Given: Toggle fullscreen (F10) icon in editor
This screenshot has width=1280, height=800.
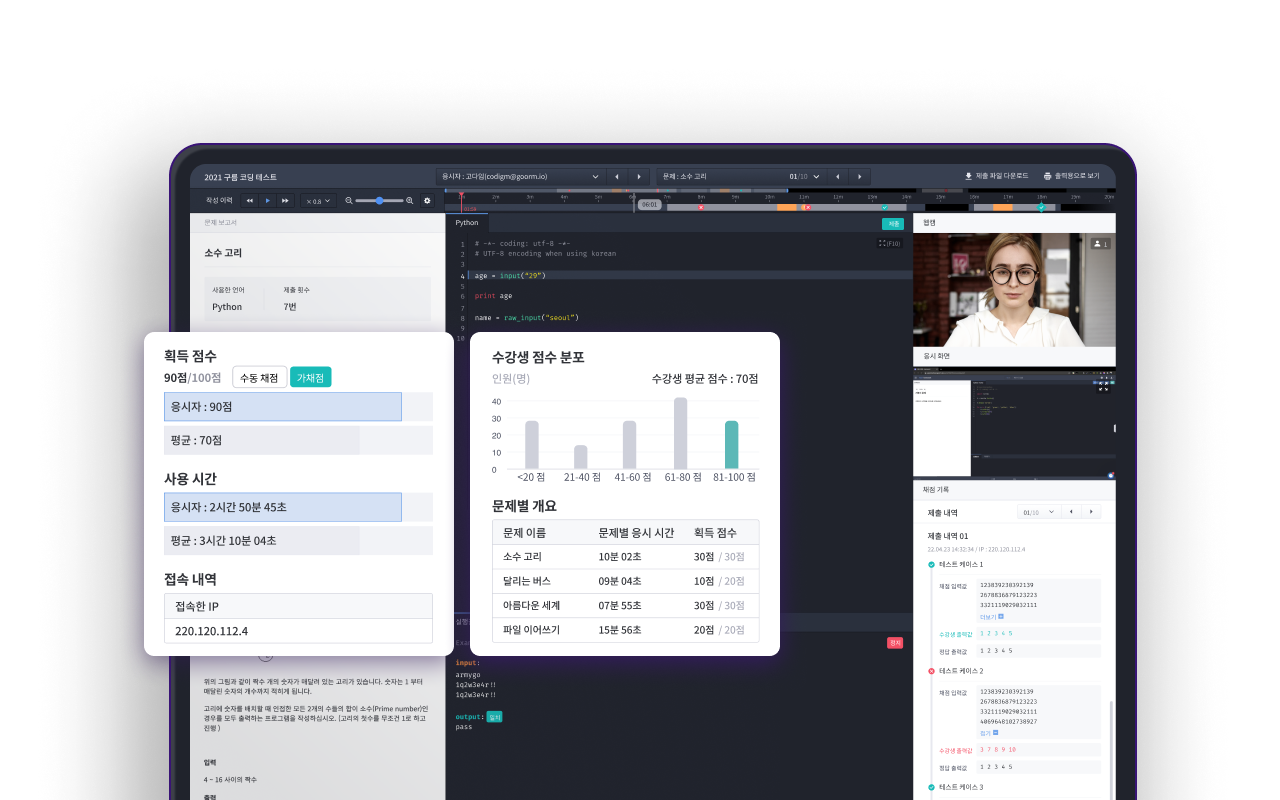Looking at the screenshot, I should pos(889,243).
